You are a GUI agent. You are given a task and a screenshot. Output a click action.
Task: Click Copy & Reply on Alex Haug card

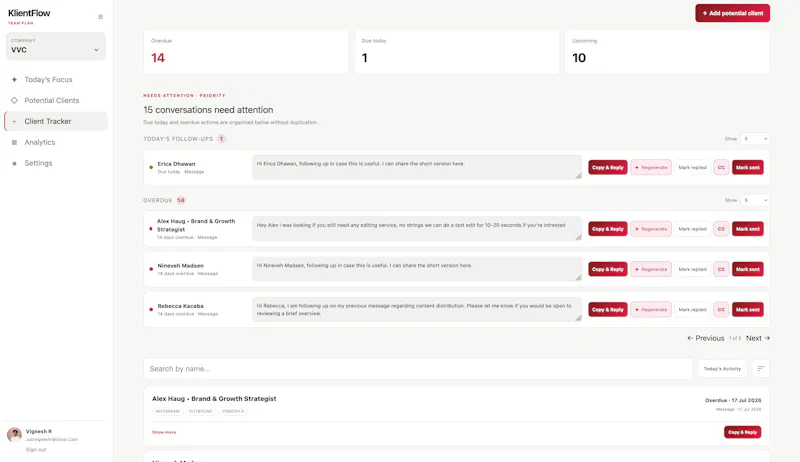(x=742, y=432)
